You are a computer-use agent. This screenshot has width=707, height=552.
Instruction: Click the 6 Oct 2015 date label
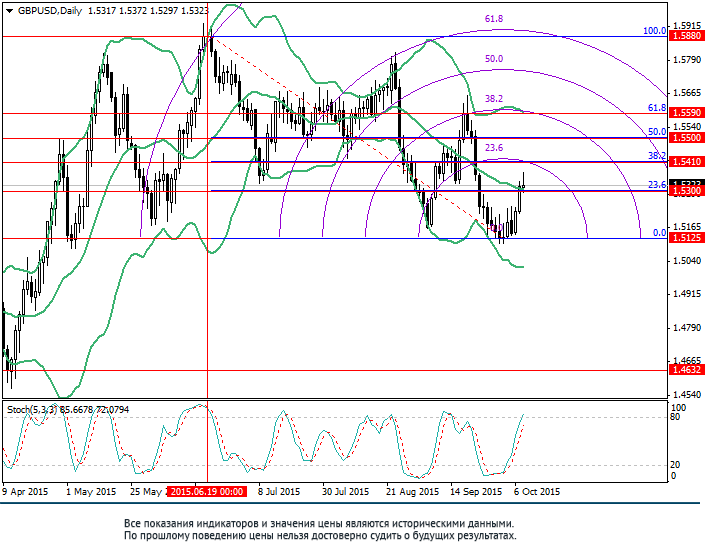(x=537, y=492)
